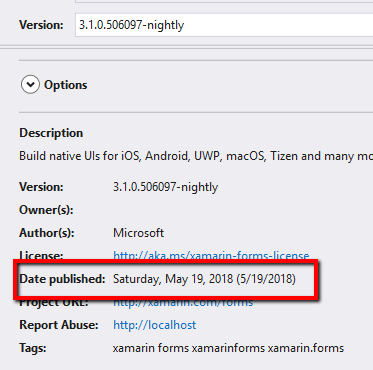
Task: Open the aka.ms xamarin-forms-license link
Action: pyautogui.click(x=211, y=256)
